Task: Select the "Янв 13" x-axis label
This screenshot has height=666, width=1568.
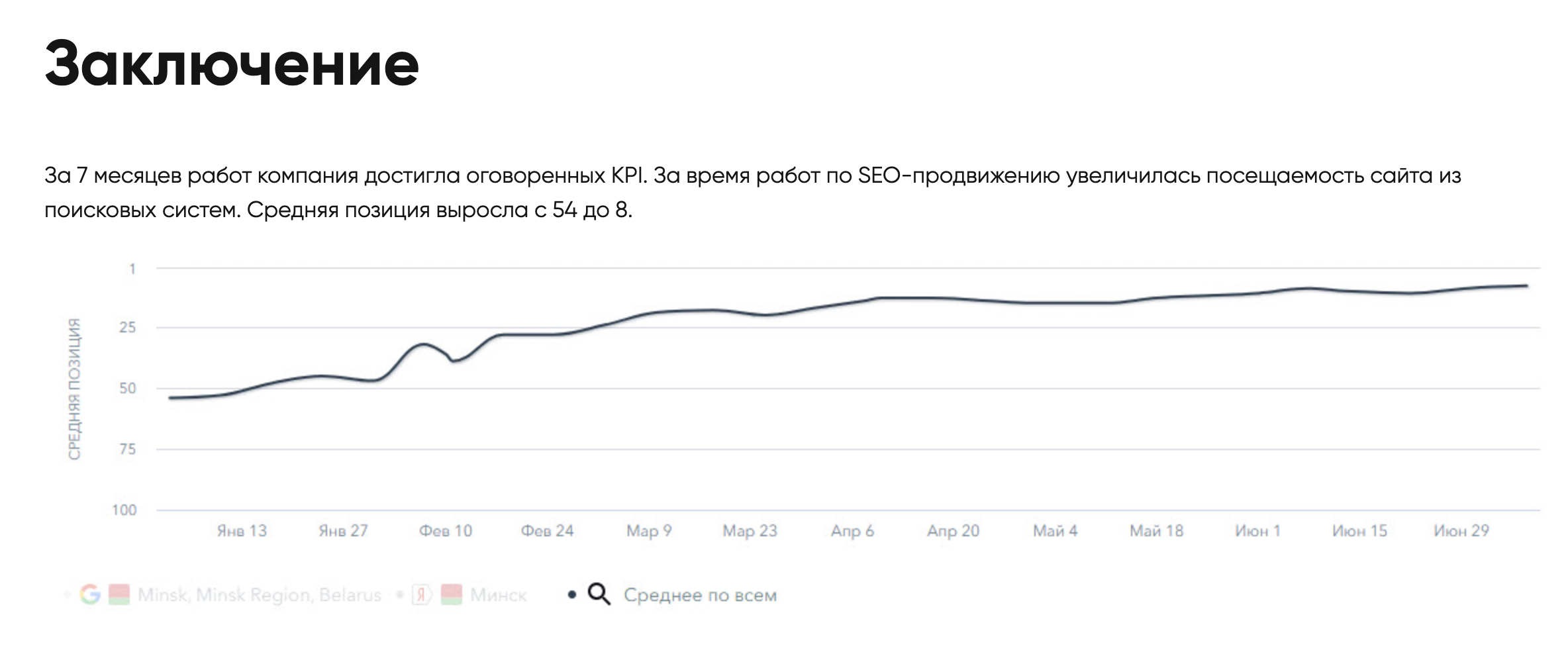Action: click(x=242, y=531)
